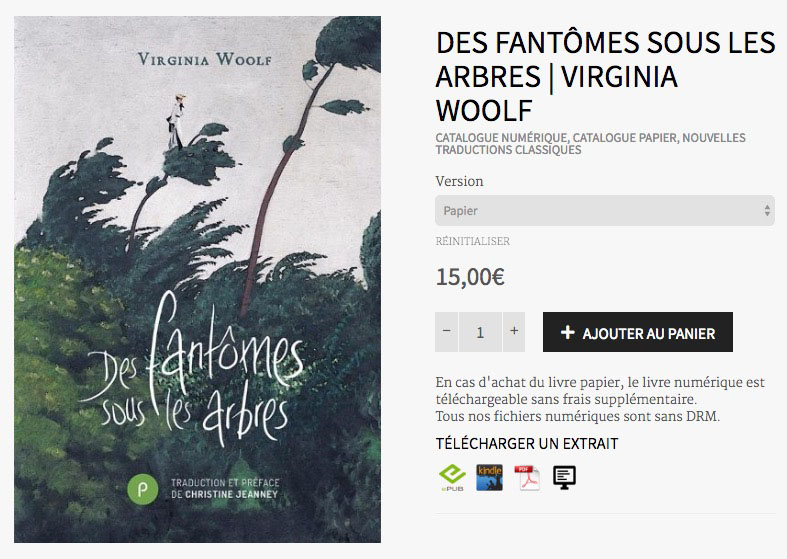
Task: Download the Kindle extract
Action: pyautogui.click(x=489, y=477)
